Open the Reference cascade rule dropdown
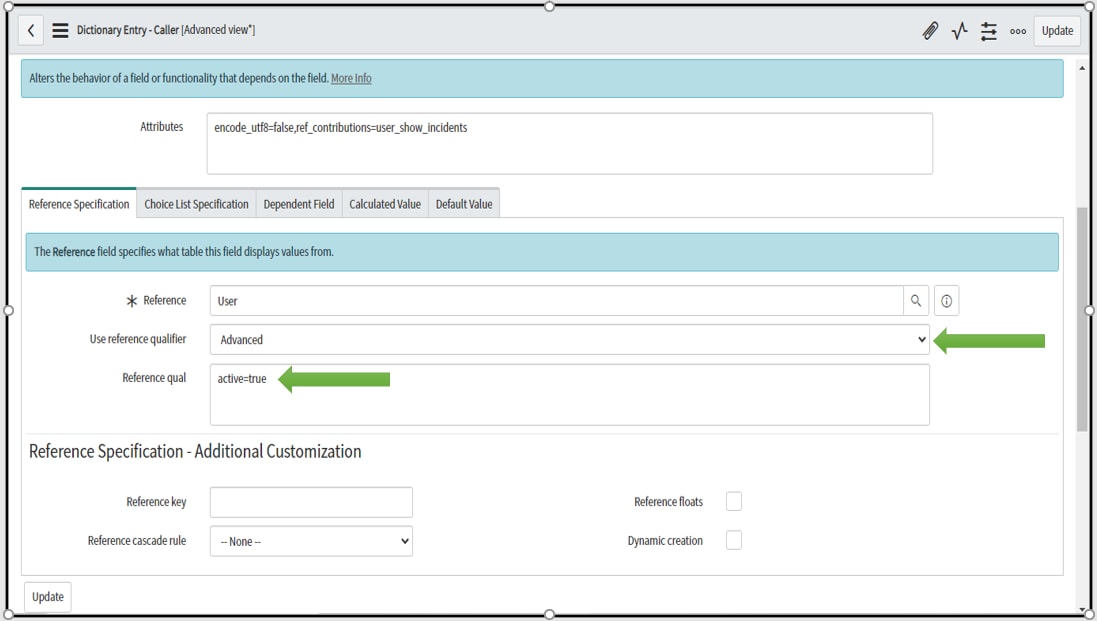 [x=310, y=541]
